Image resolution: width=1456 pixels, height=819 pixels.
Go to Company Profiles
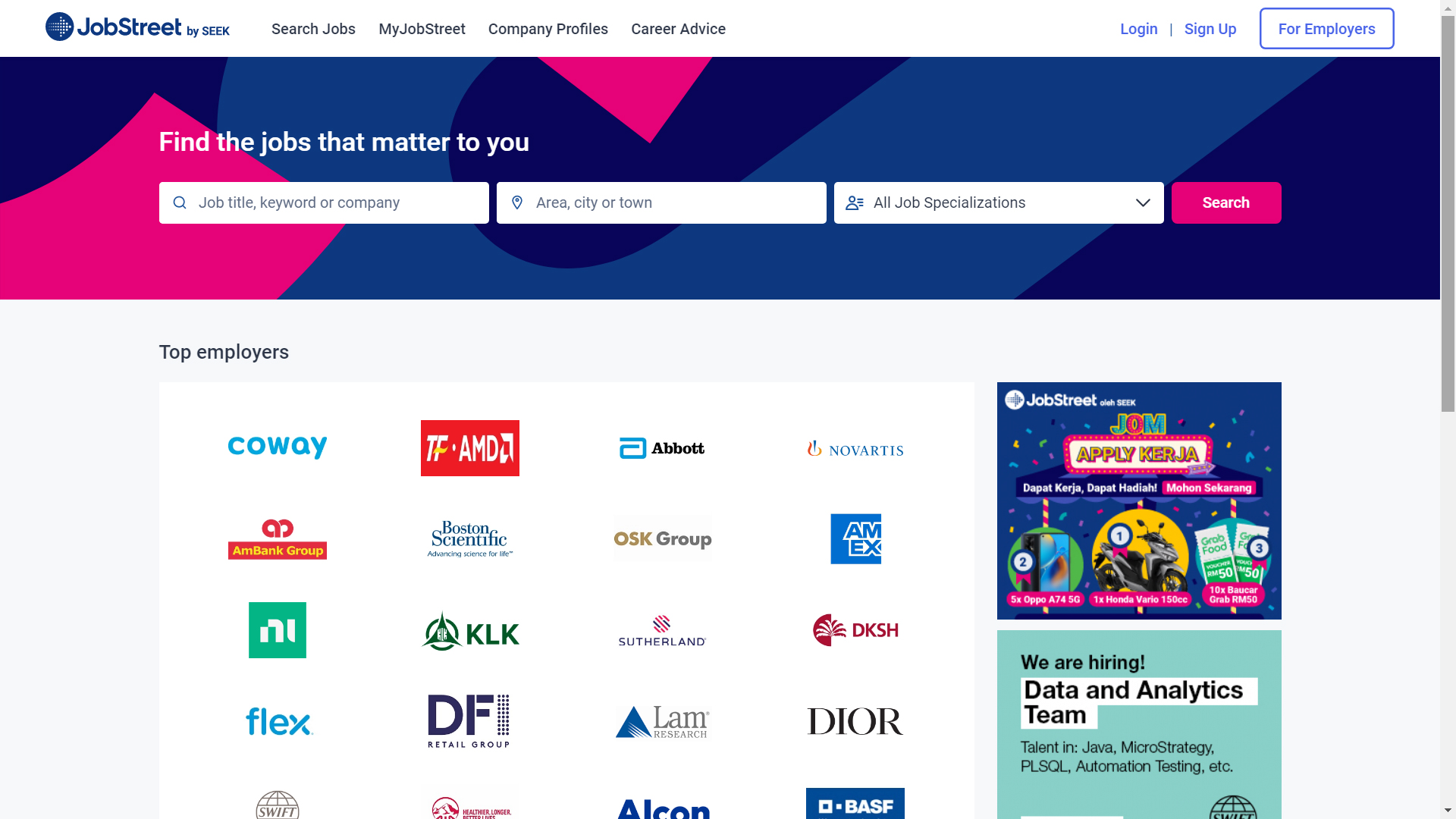coord(548,29)
